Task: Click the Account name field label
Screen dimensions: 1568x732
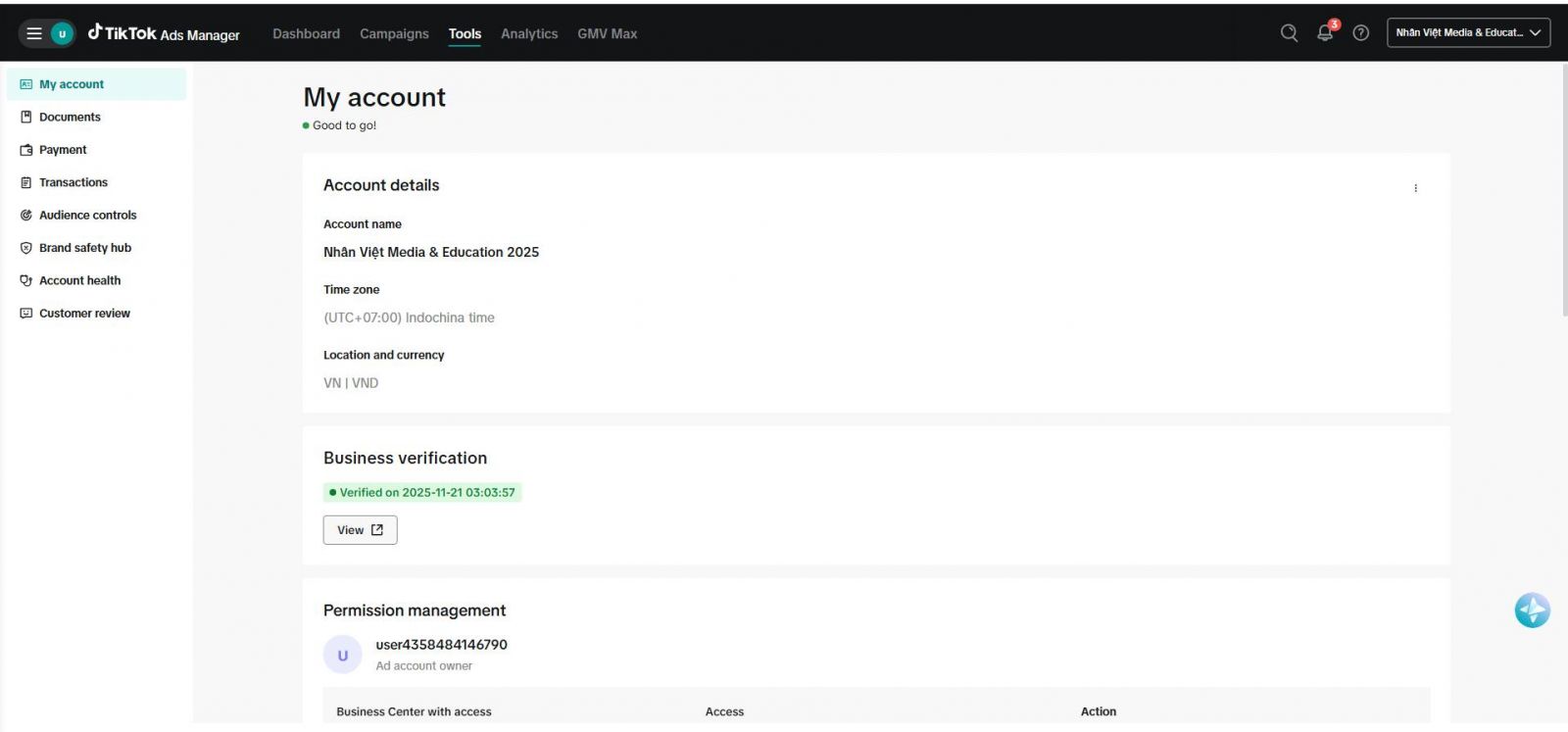Action: click(363, 224)
